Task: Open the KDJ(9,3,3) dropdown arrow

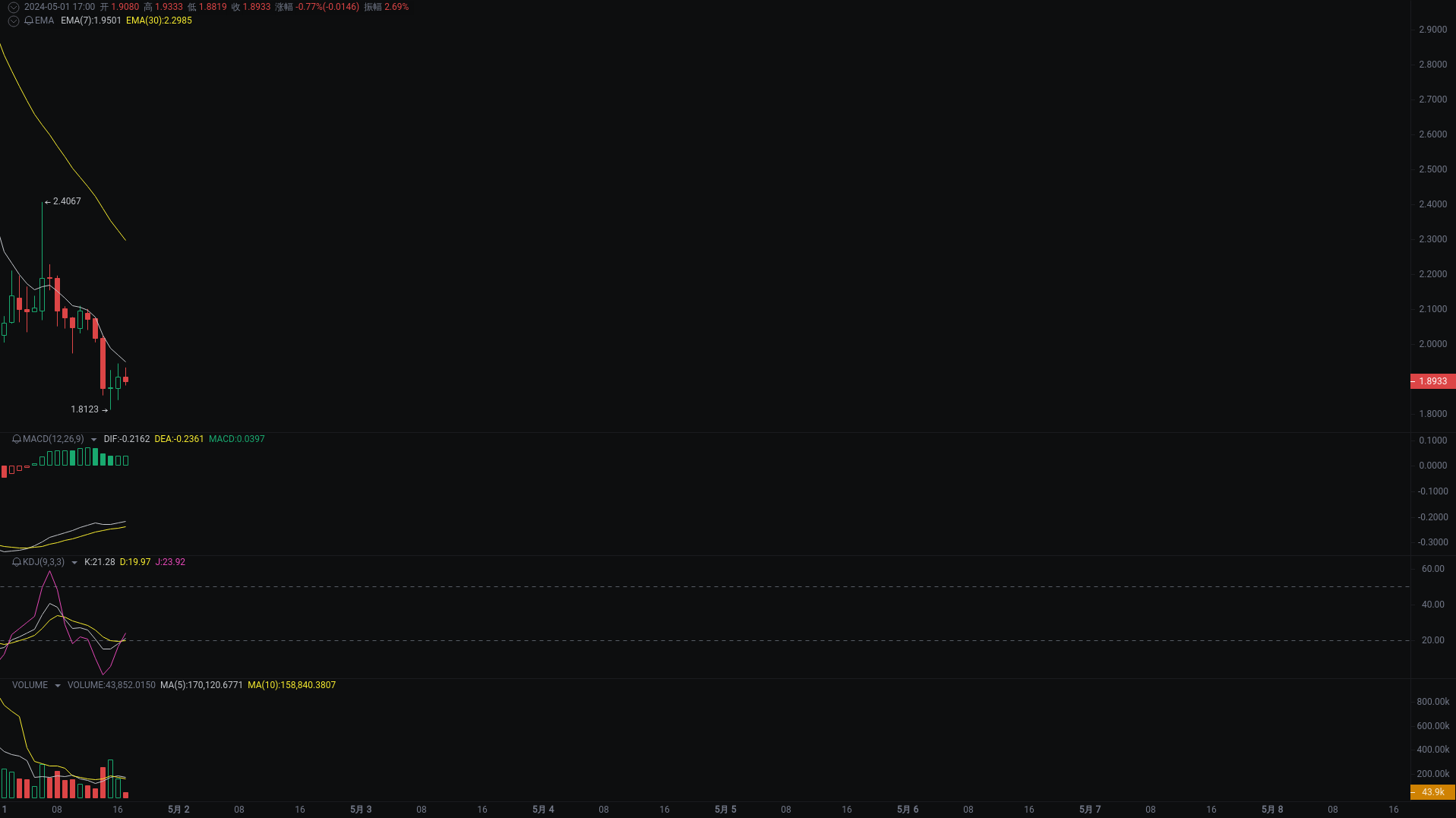Action: click(74, 562)
